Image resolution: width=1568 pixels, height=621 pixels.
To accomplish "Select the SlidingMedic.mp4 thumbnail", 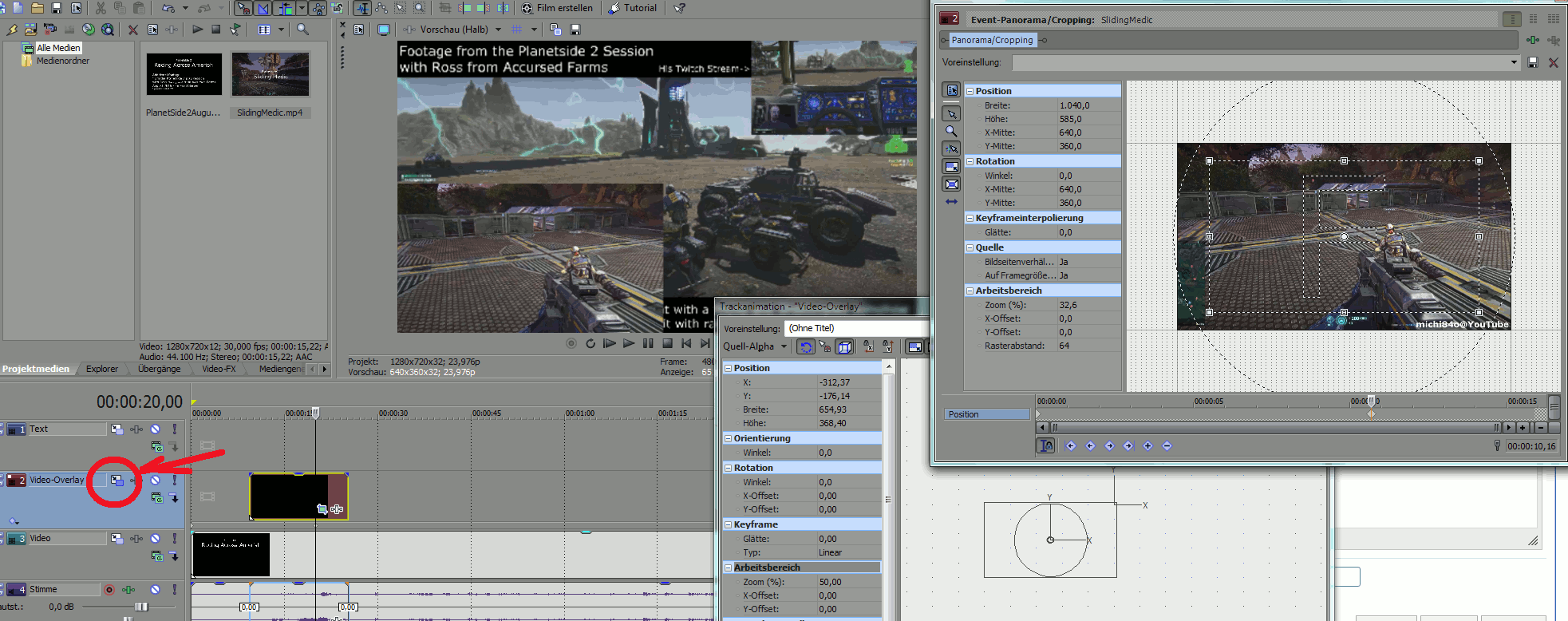I will coord(270,73).
